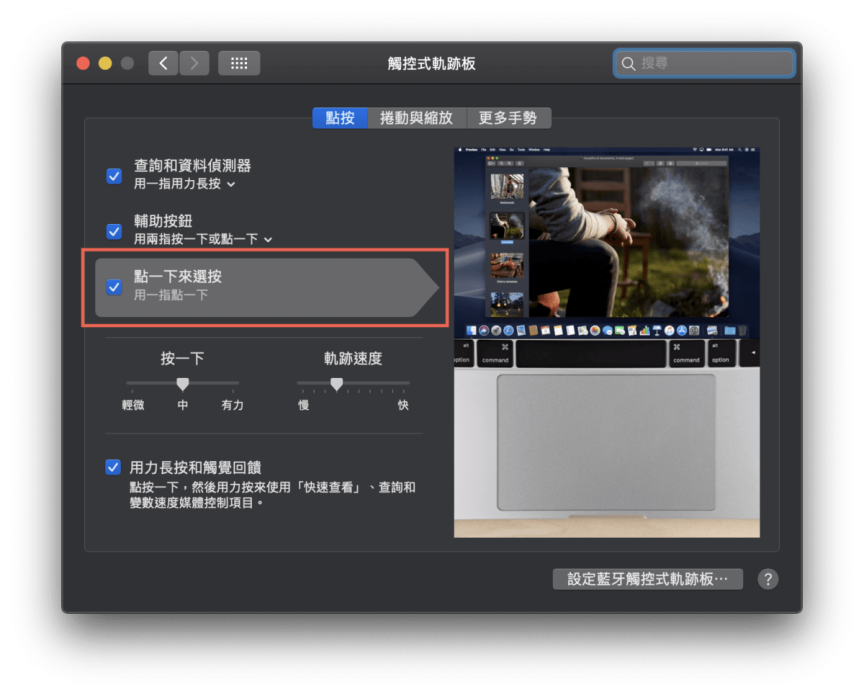This screenshot has width=864, height=695.
Task: Click the back navigation arrow
Action: coord(163,63)
